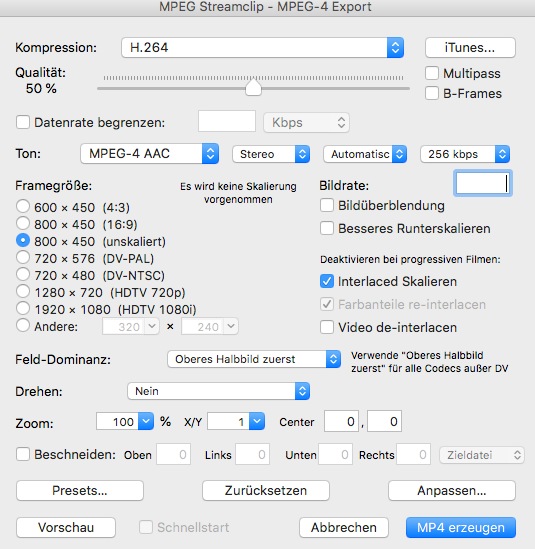Select the Andere custom frame size radio
This screenshot has width=535, height=549.
(23, 325)
